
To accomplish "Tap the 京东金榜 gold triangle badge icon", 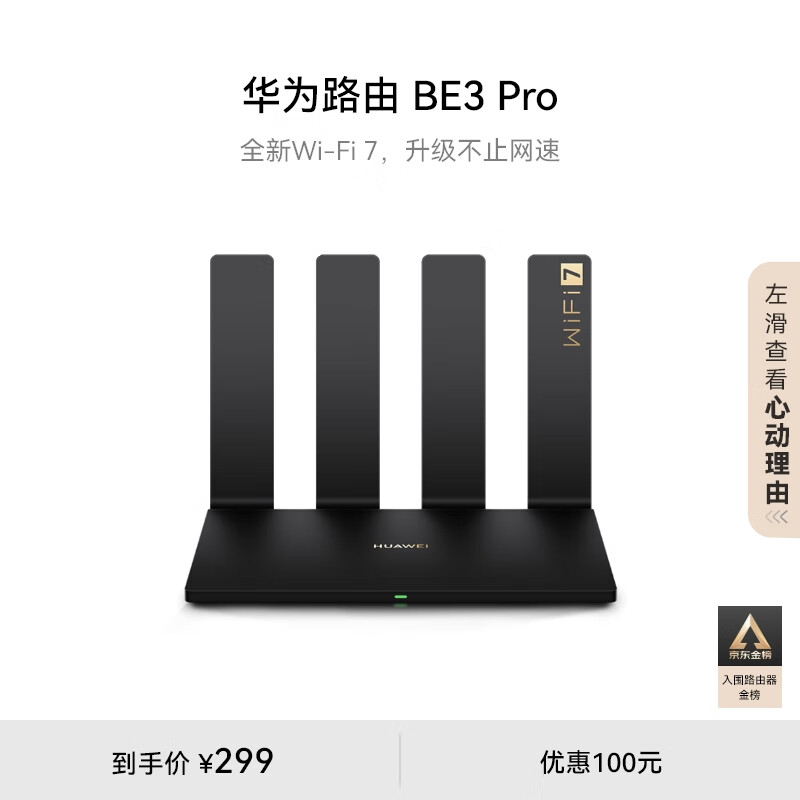I will point(749,636).
